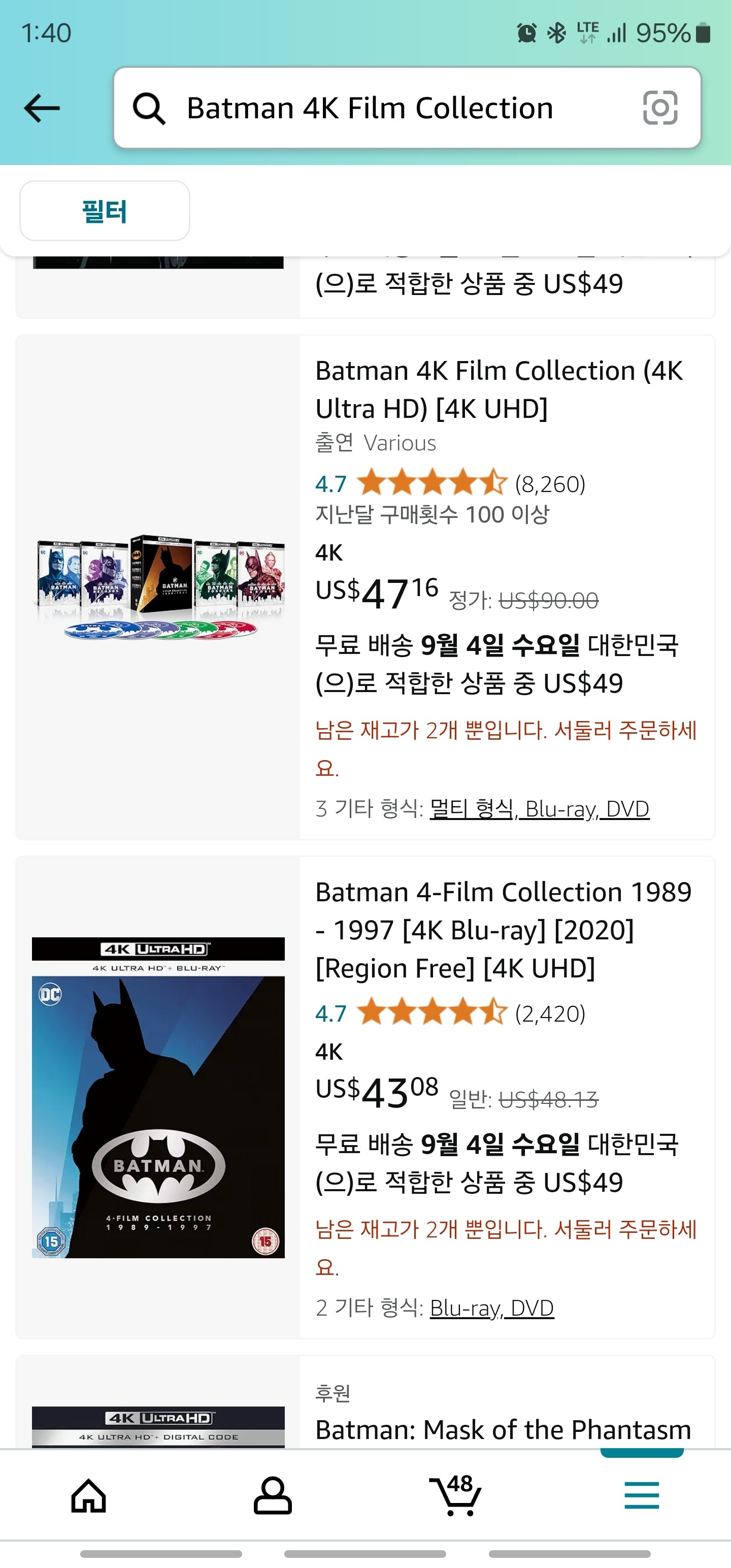Tap the US$47.16 price

pyautogui.click(x=377, y=593)
